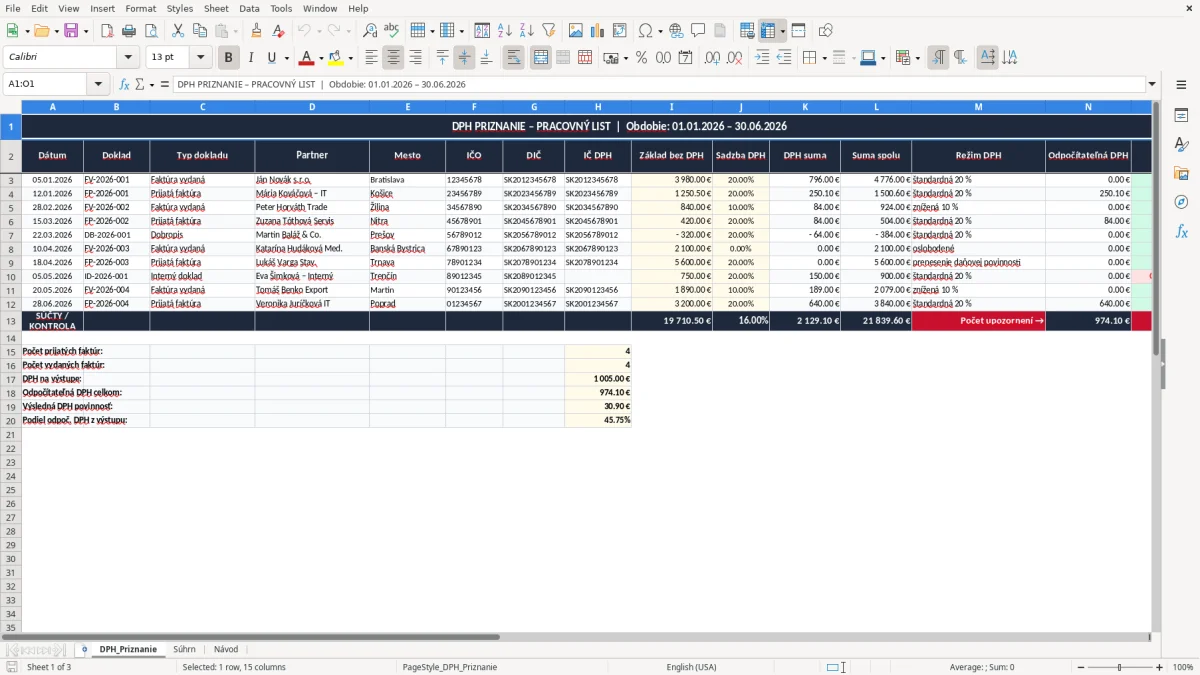This screenshot has height=675, width=1200.
Task: Format as percent icon
Action: [x=641, y=58]
